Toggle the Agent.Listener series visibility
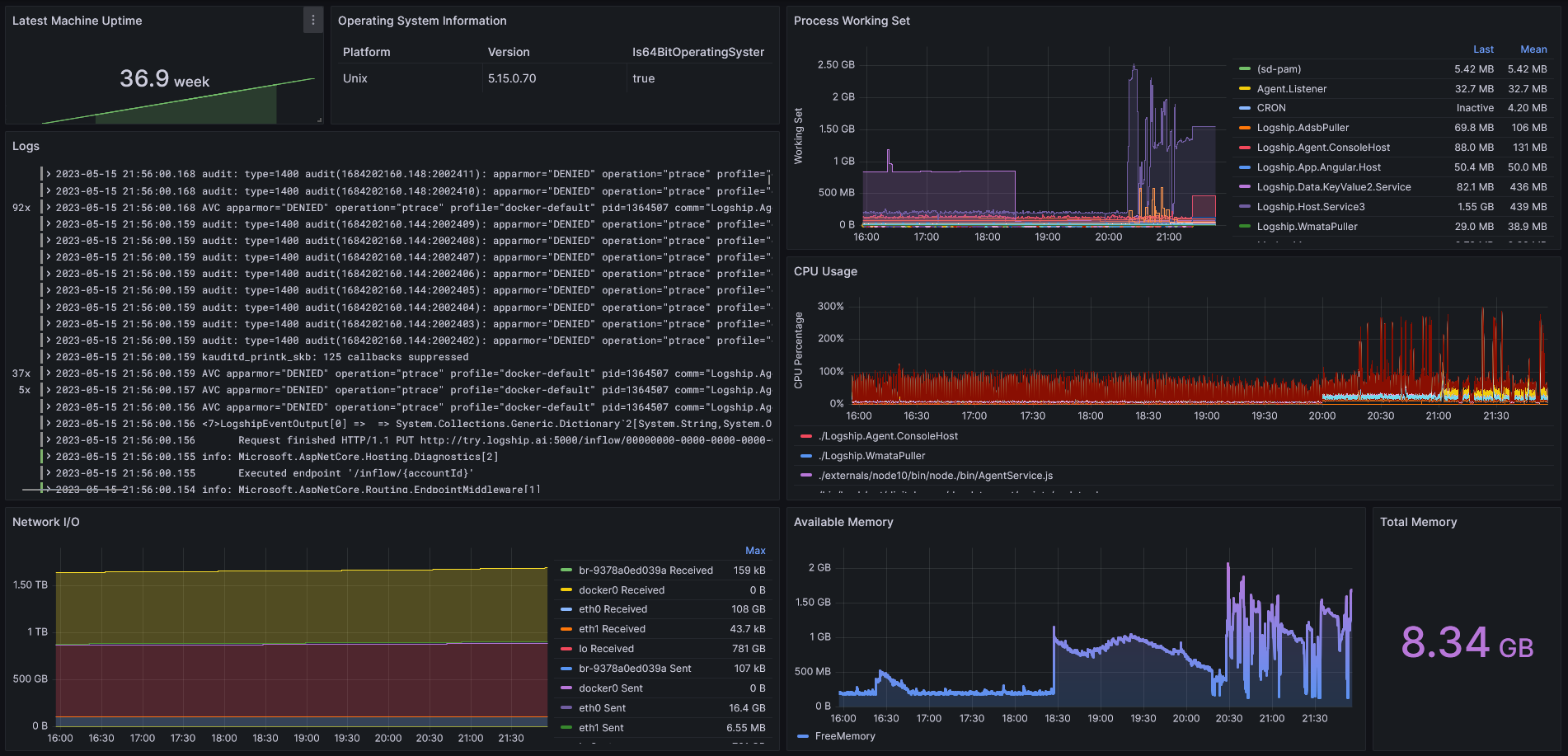 coord(1293,88)
